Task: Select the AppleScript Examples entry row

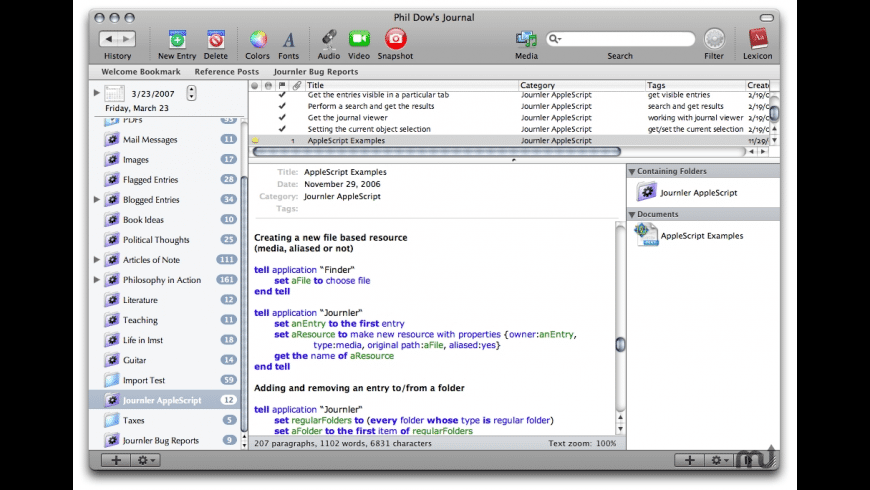Action: tap(509, 140)
